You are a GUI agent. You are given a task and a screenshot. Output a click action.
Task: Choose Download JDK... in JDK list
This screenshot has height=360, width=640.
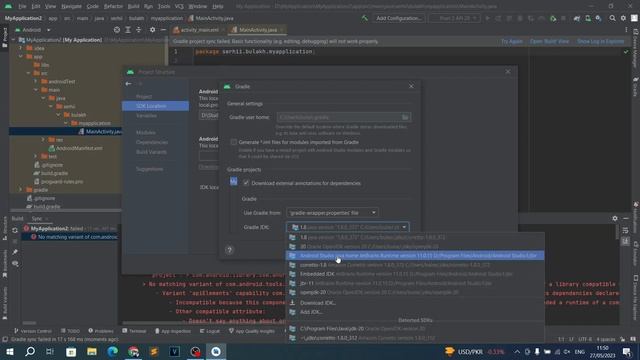tap(415, 303)
